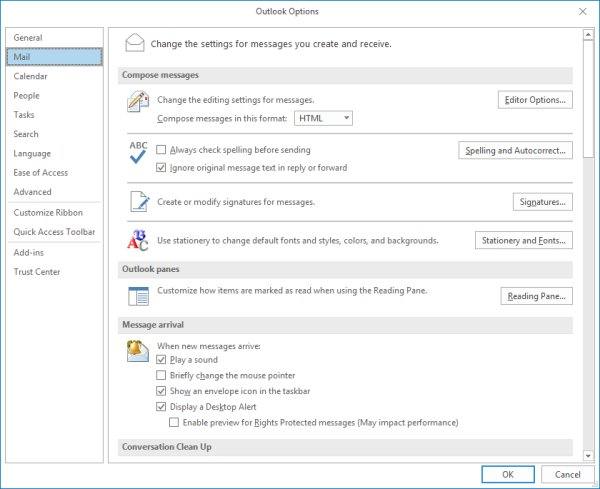
Task: Click the Outlook panes section header
Action: (345, 269)
